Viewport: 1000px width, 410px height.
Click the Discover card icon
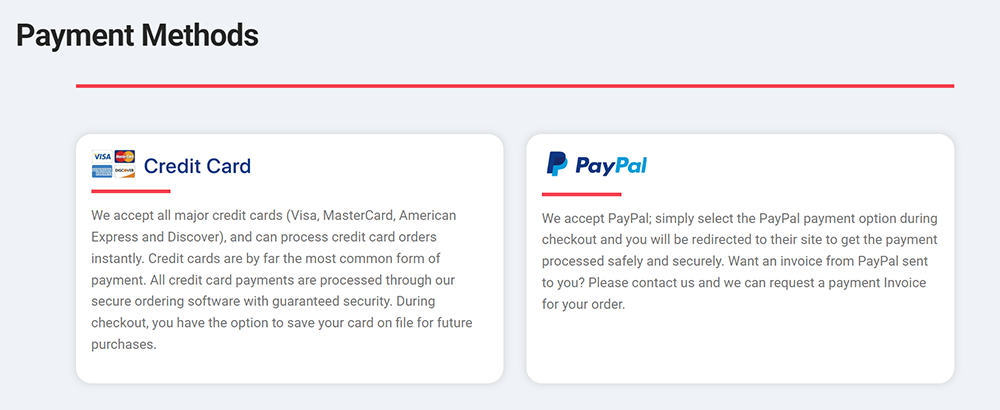[124, 171]
